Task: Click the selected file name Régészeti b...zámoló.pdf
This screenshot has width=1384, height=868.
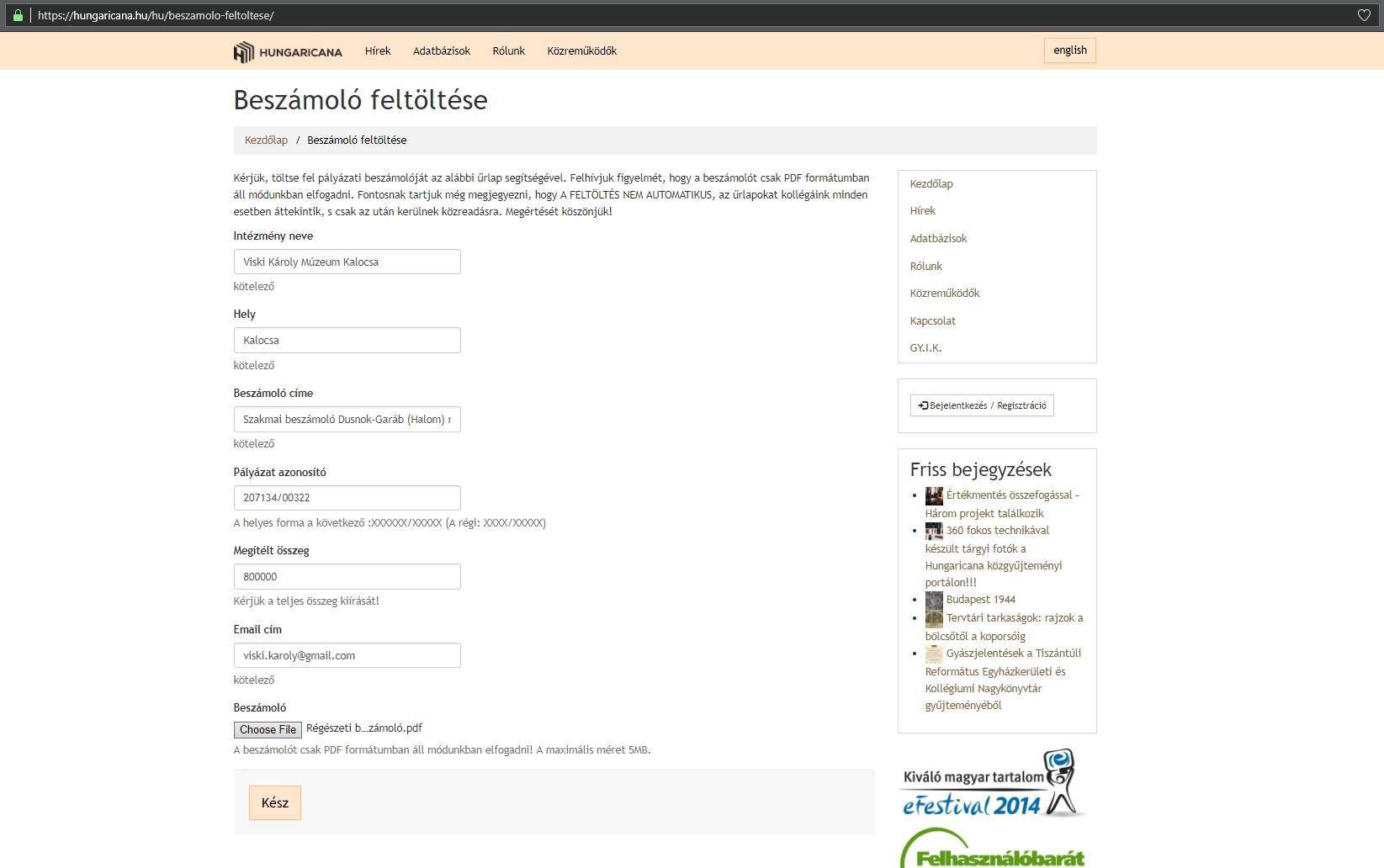Action: (364, 728)
